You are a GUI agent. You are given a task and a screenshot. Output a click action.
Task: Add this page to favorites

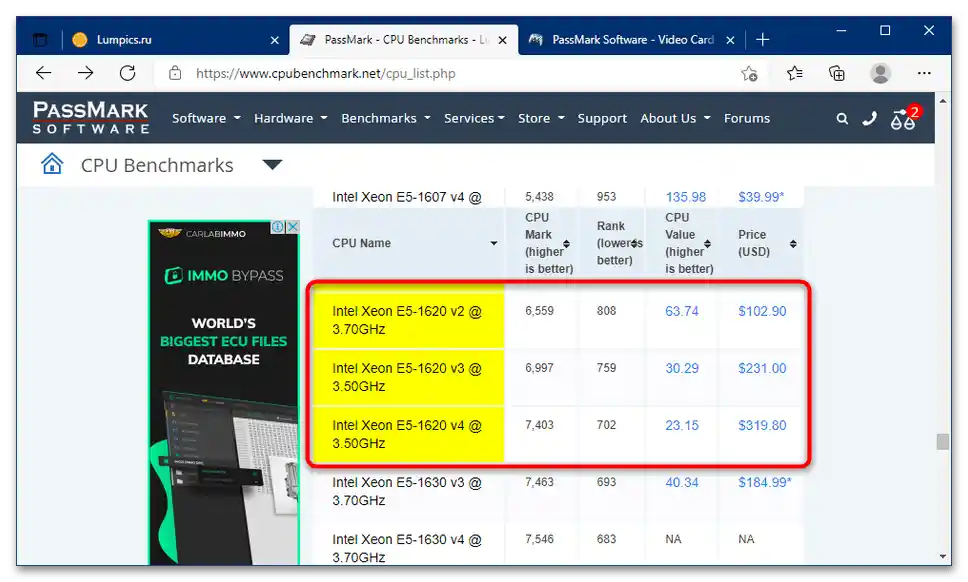coord(749,73)
